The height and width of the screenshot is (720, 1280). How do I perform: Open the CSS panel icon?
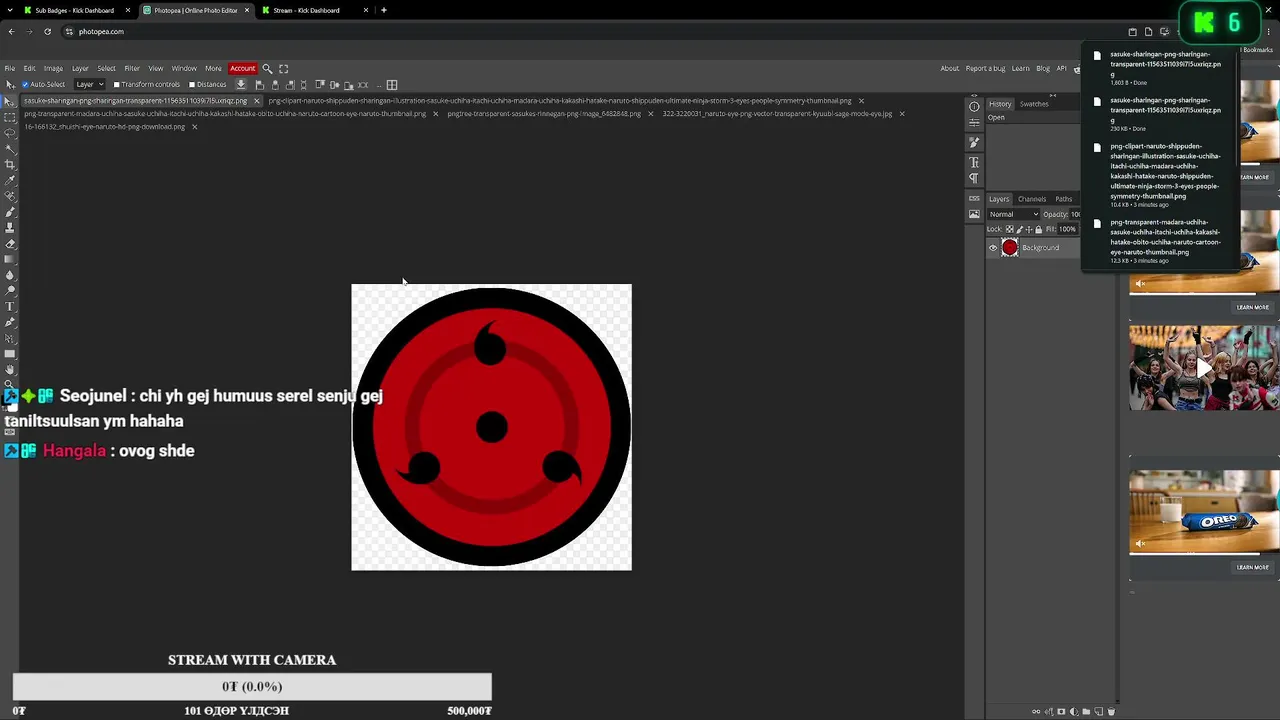tap(974, 198)
